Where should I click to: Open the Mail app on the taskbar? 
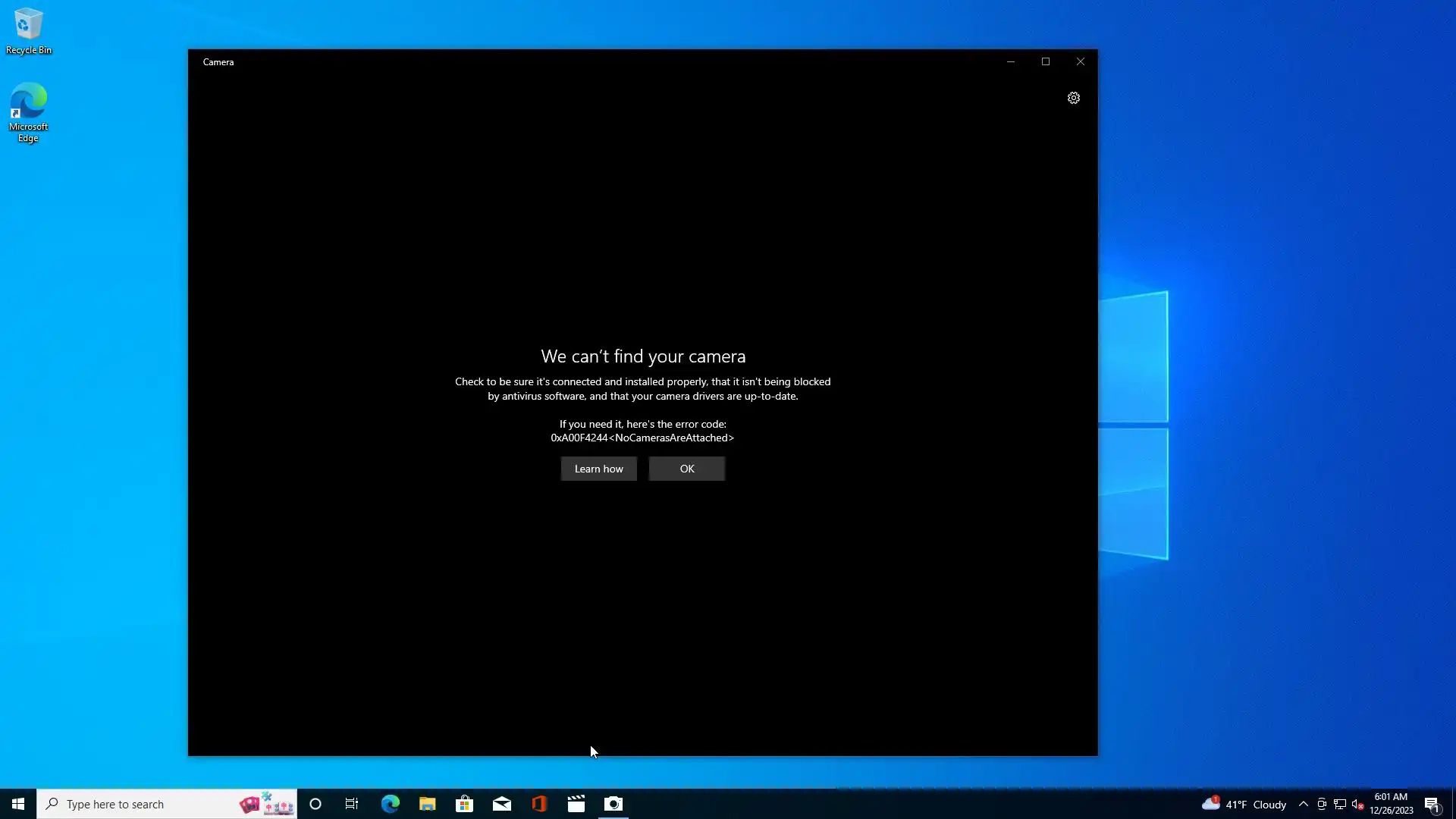501,804
